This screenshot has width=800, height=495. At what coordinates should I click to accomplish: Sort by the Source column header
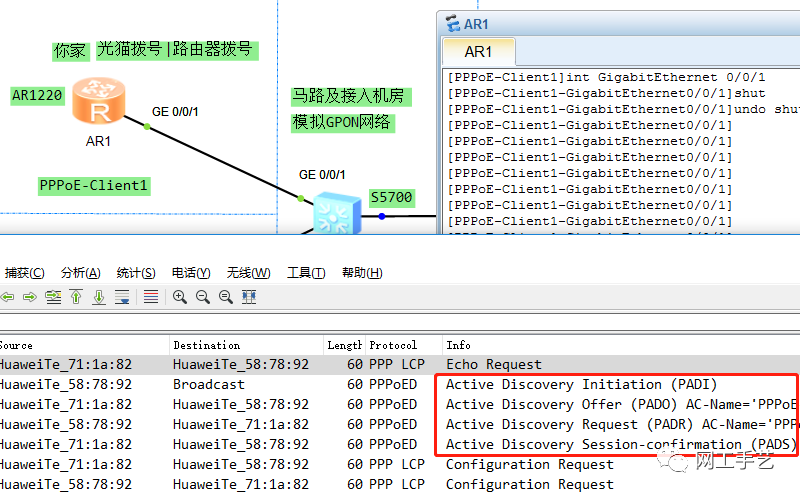click(84, 345)
